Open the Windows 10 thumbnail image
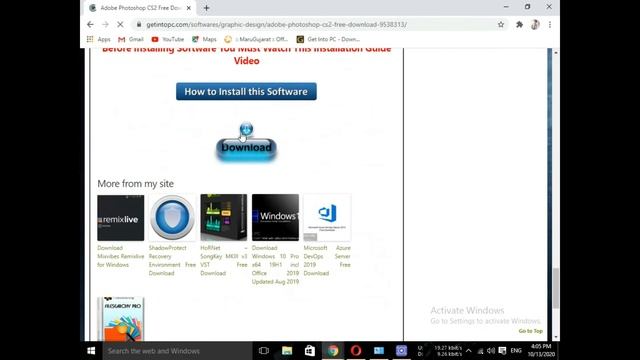 pyautogui.click(x=275, y=218)
